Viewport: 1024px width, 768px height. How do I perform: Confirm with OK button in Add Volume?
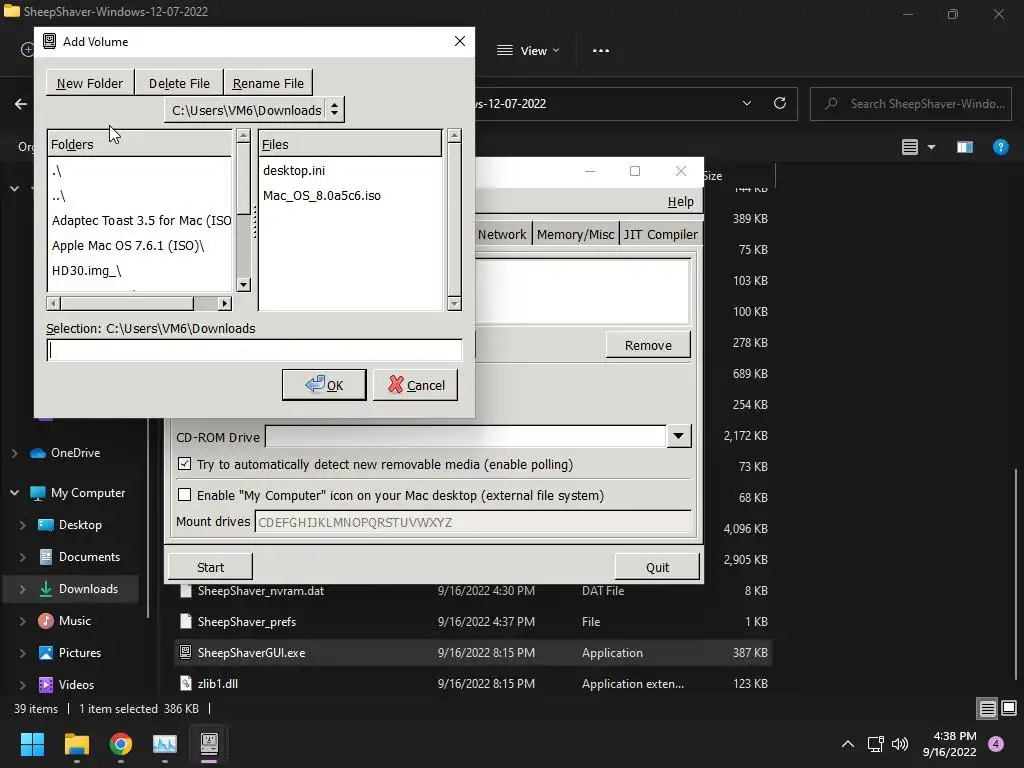click(324, 385)
